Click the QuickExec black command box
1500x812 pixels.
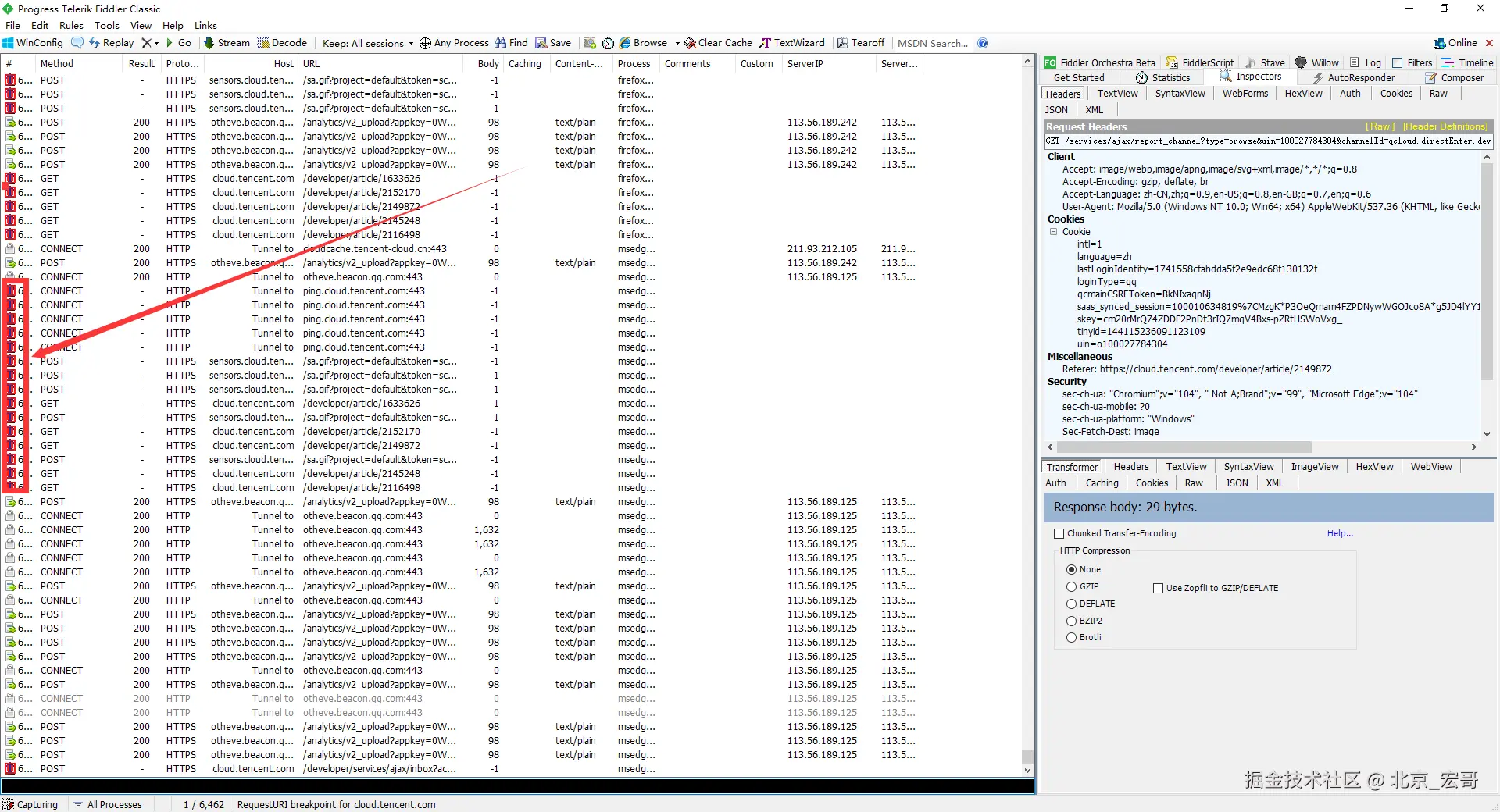pyautogui.click(x=517, y=786)
